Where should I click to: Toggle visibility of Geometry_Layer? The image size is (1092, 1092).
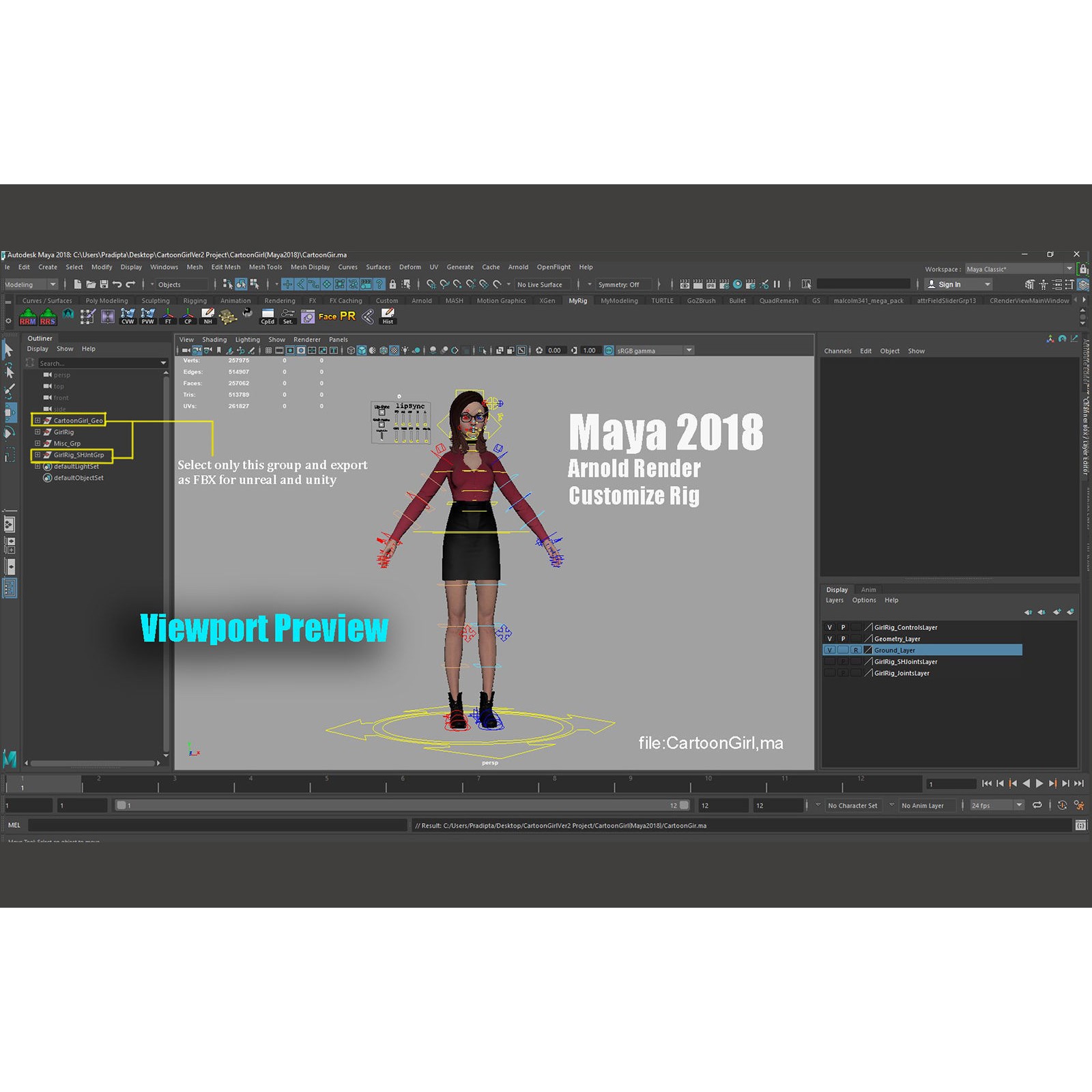[830, 639]
